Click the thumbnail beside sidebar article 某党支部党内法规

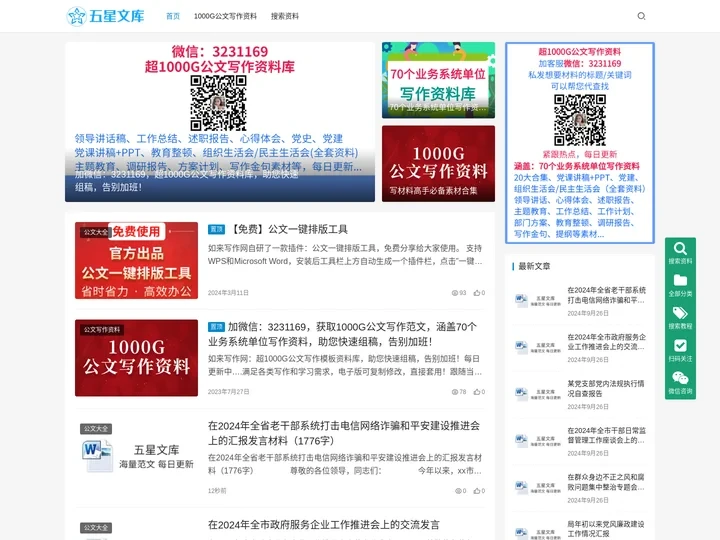[537, 393]
